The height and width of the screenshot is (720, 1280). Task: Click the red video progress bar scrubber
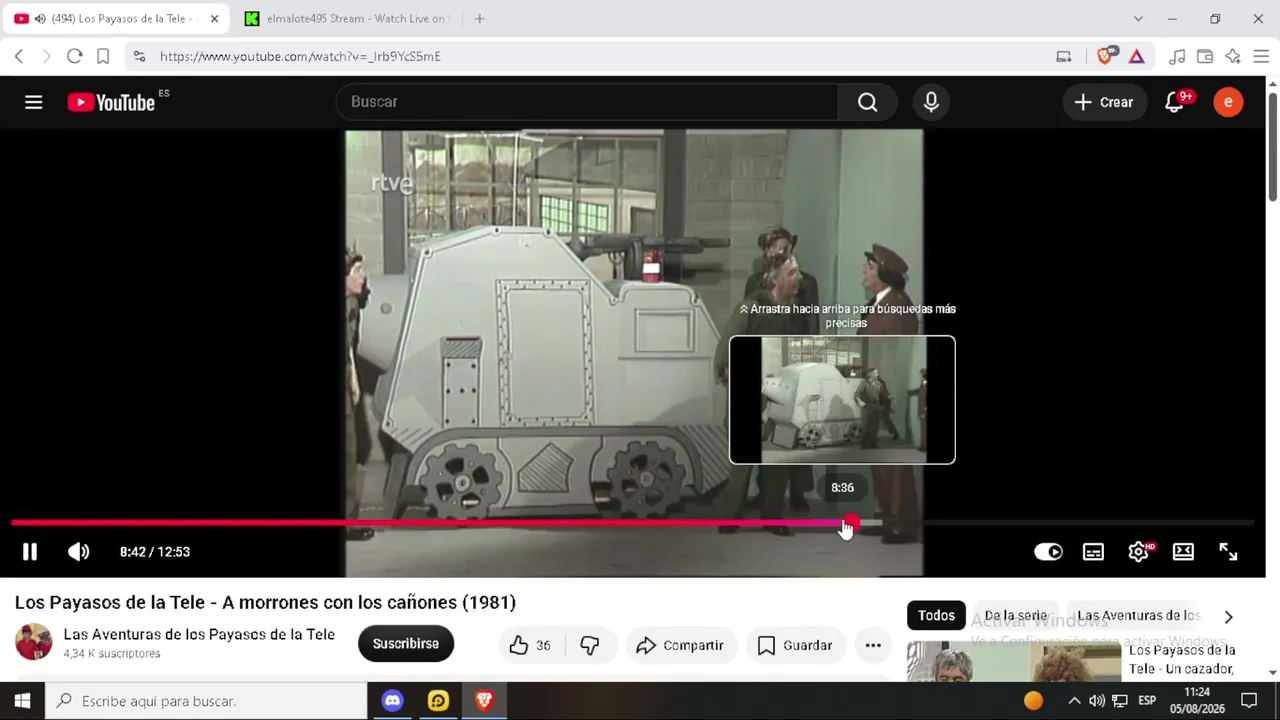(849, 523)
